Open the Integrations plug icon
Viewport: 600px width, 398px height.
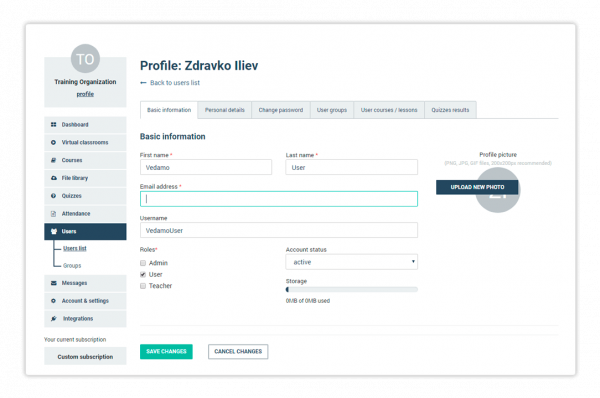pyautogui.click(x=54, y=319)
